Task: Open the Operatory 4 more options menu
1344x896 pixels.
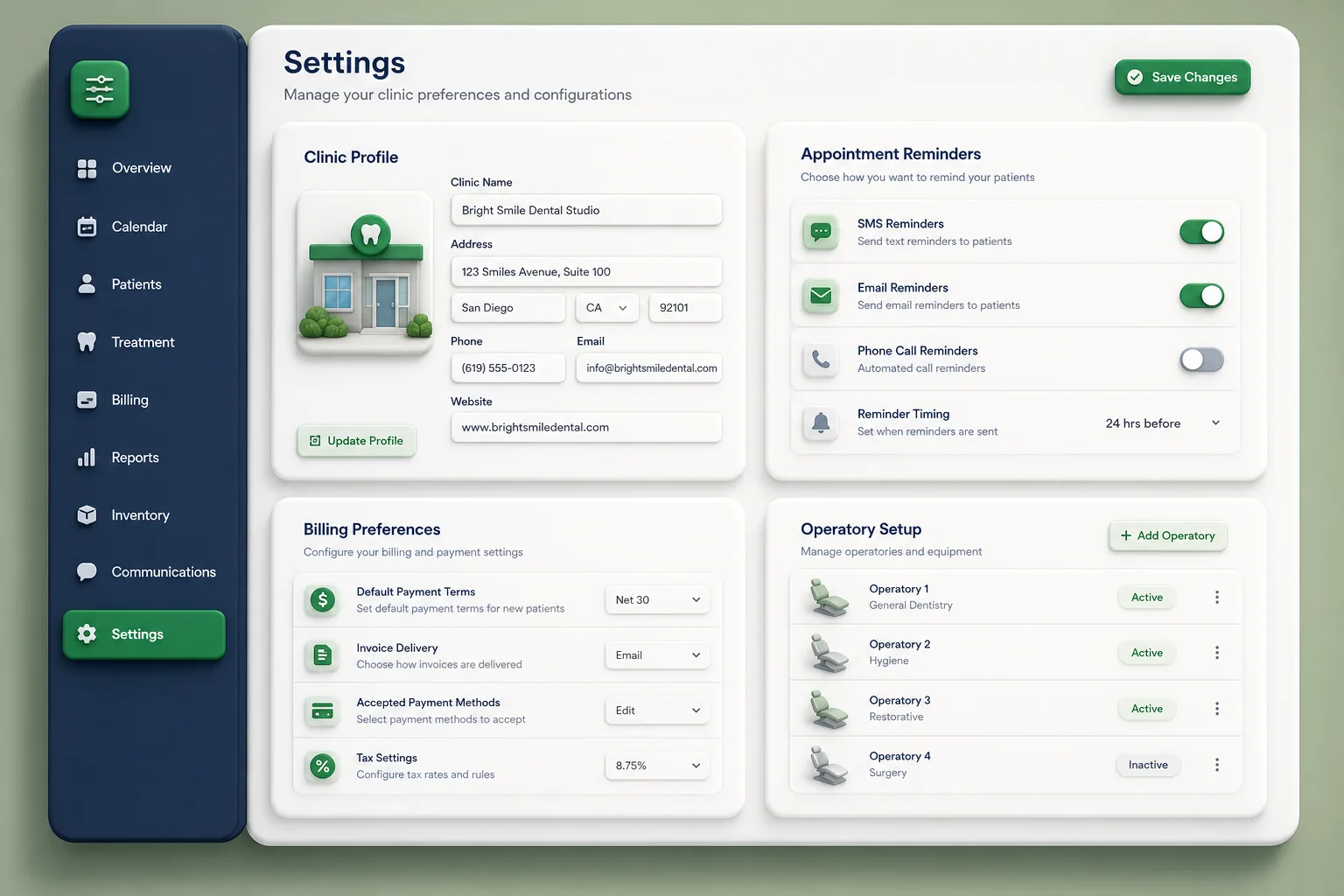Action: point(1216,765)
